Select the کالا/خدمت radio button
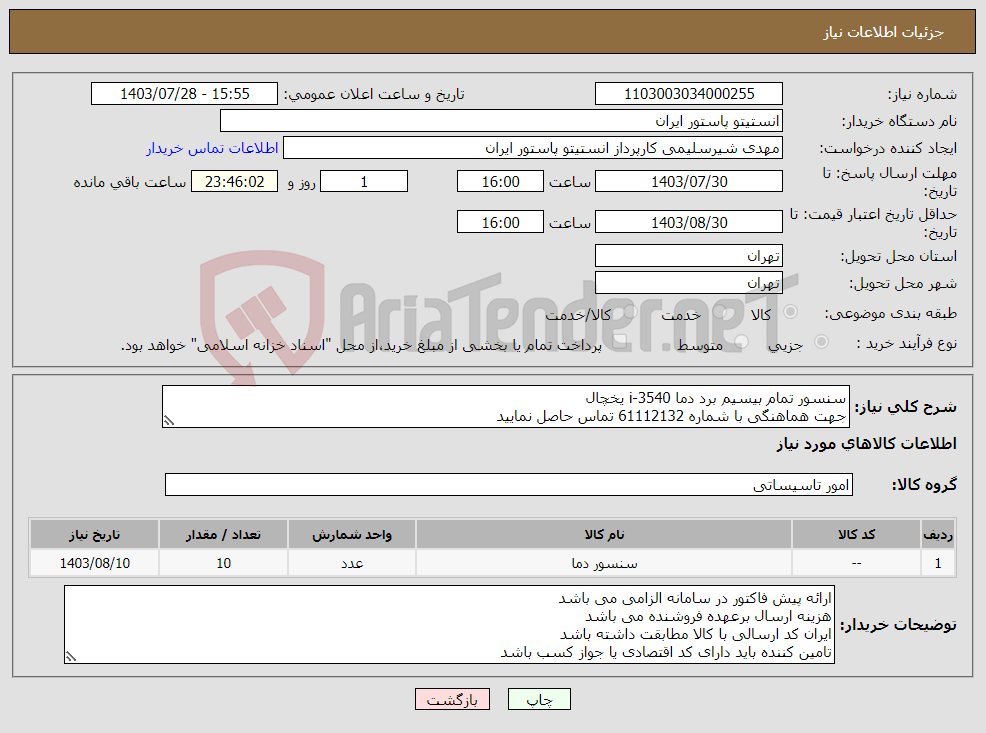This screenshot has width=986, height=733. coord(630,312)
